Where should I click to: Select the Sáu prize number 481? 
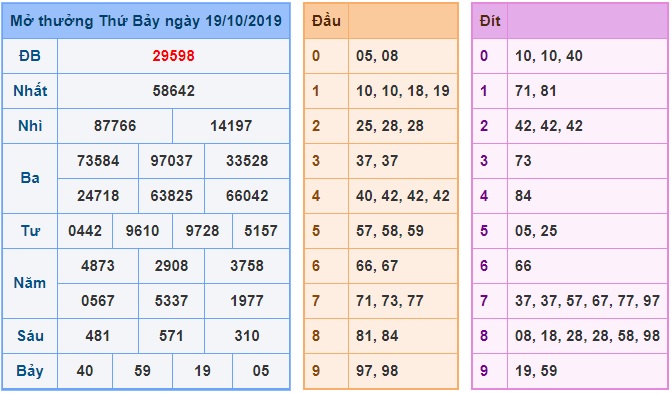98,336
